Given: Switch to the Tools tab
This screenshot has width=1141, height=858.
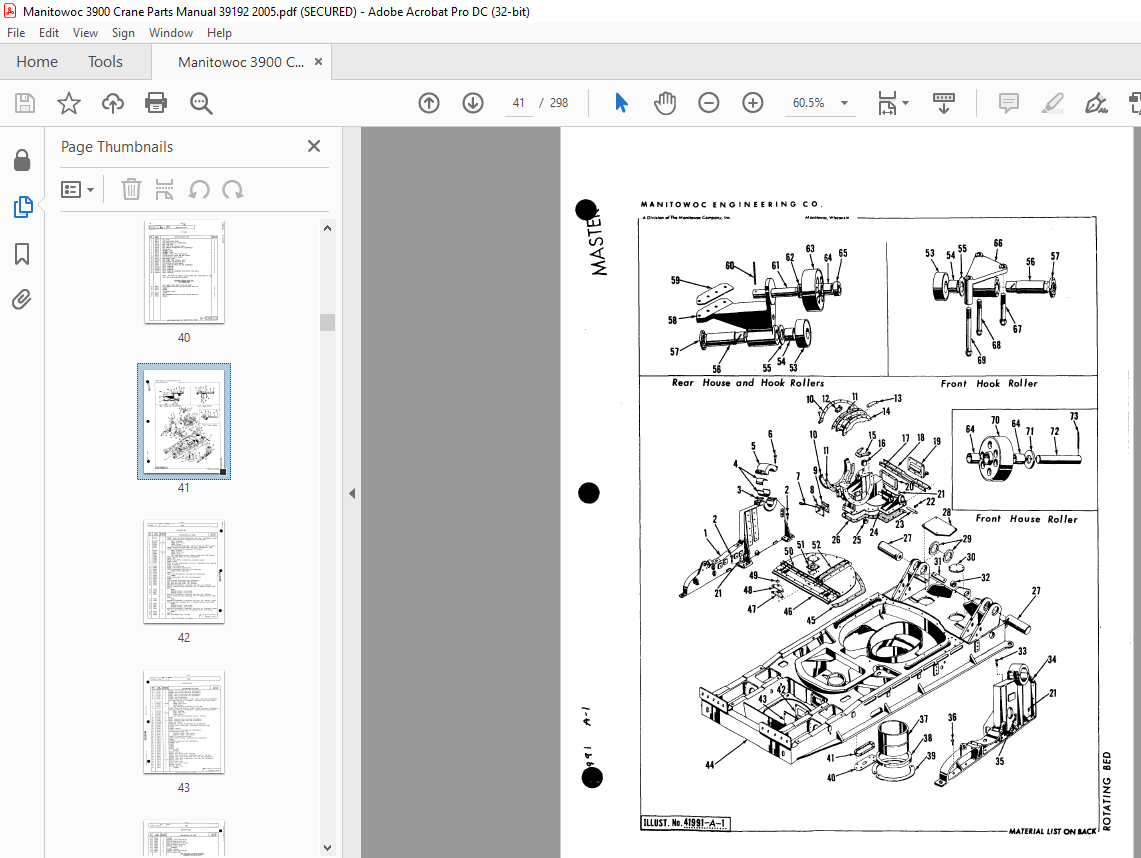Looking at the screenshot, I should click(x=106, y=62).
